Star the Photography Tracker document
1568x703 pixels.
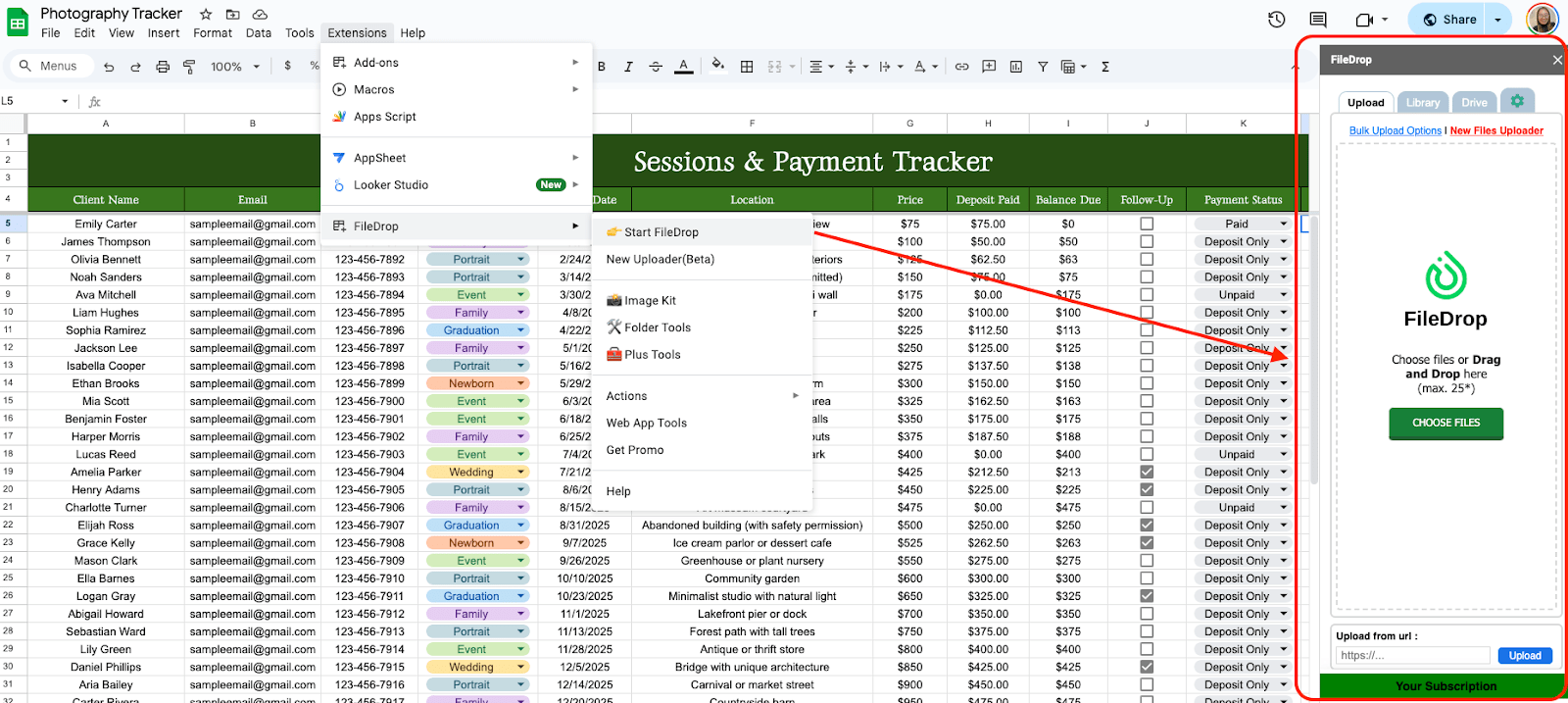(x=206, y=14)
